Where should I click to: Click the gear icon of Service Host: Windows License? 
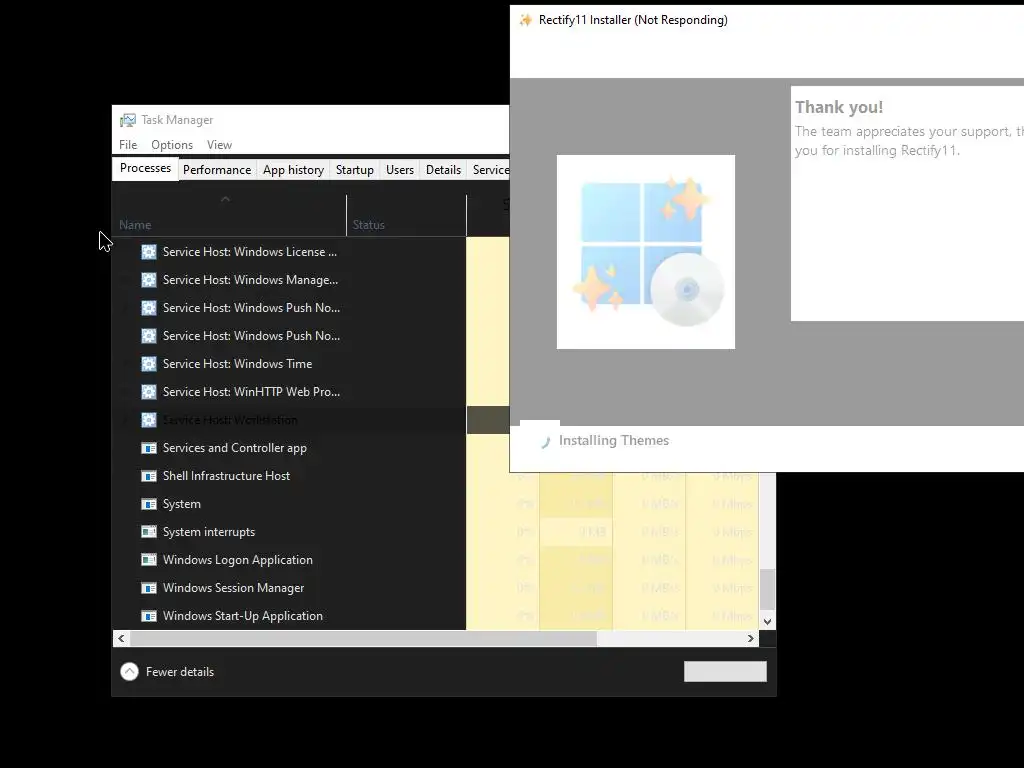[149, 252]
